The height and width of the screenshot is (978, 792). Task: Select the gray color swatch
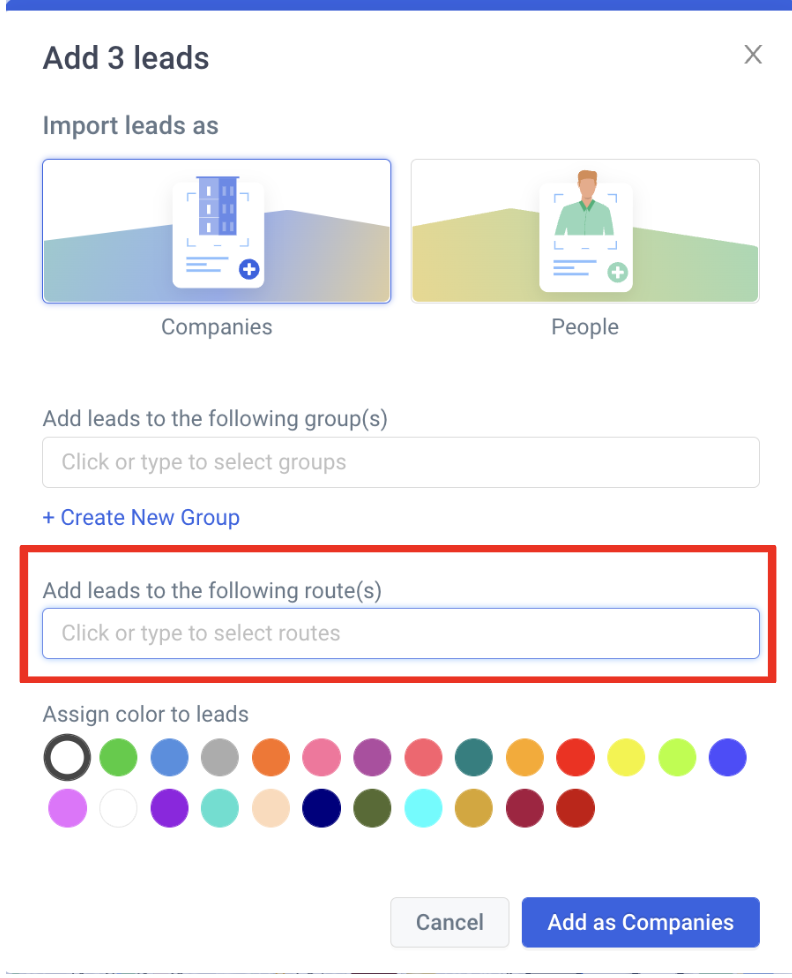[220, 757]
